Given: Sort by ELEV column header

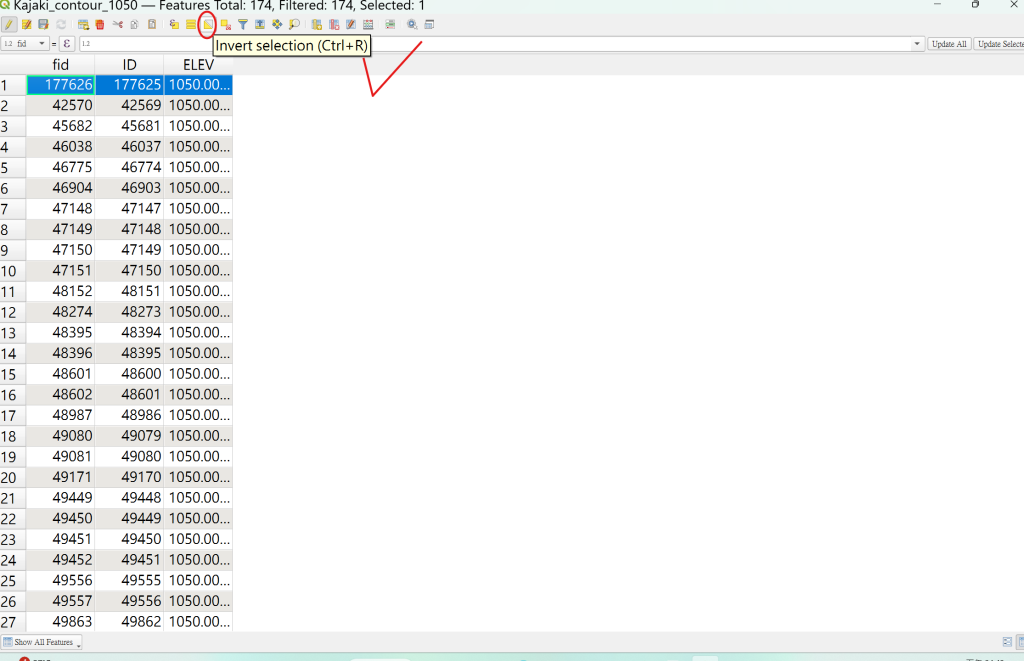Looking at the screenshot, I should [198, 65].
